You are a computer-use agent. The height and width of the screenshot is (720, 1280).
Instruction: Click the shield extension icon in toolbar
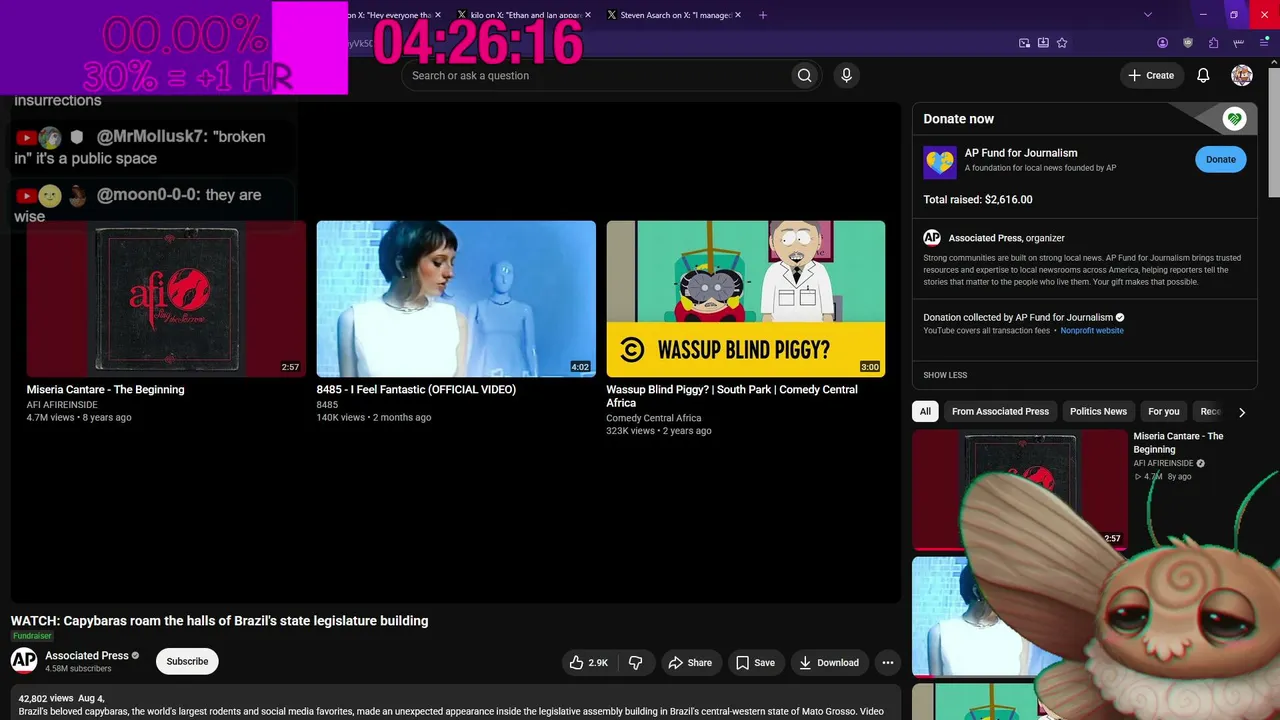tap(1188, 43)
